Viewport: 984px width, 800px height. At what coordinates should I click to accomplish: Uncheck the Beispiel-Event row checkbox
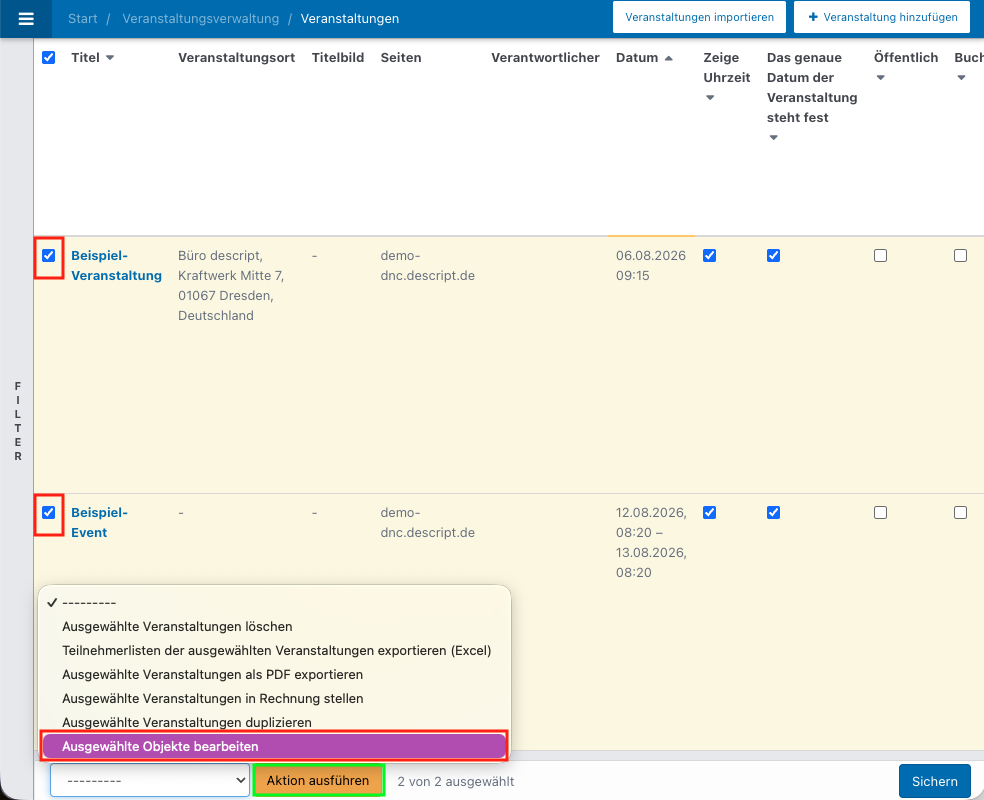48,513
